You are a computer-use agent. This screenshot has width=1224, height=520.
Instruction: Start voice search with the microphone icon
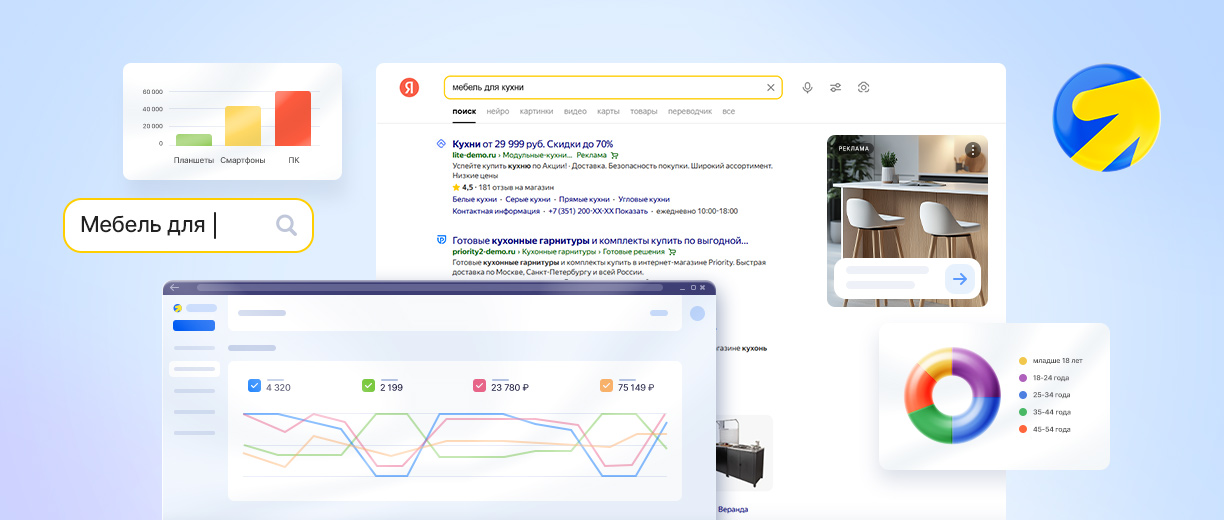pyautogui.click(x=807, y=88)
